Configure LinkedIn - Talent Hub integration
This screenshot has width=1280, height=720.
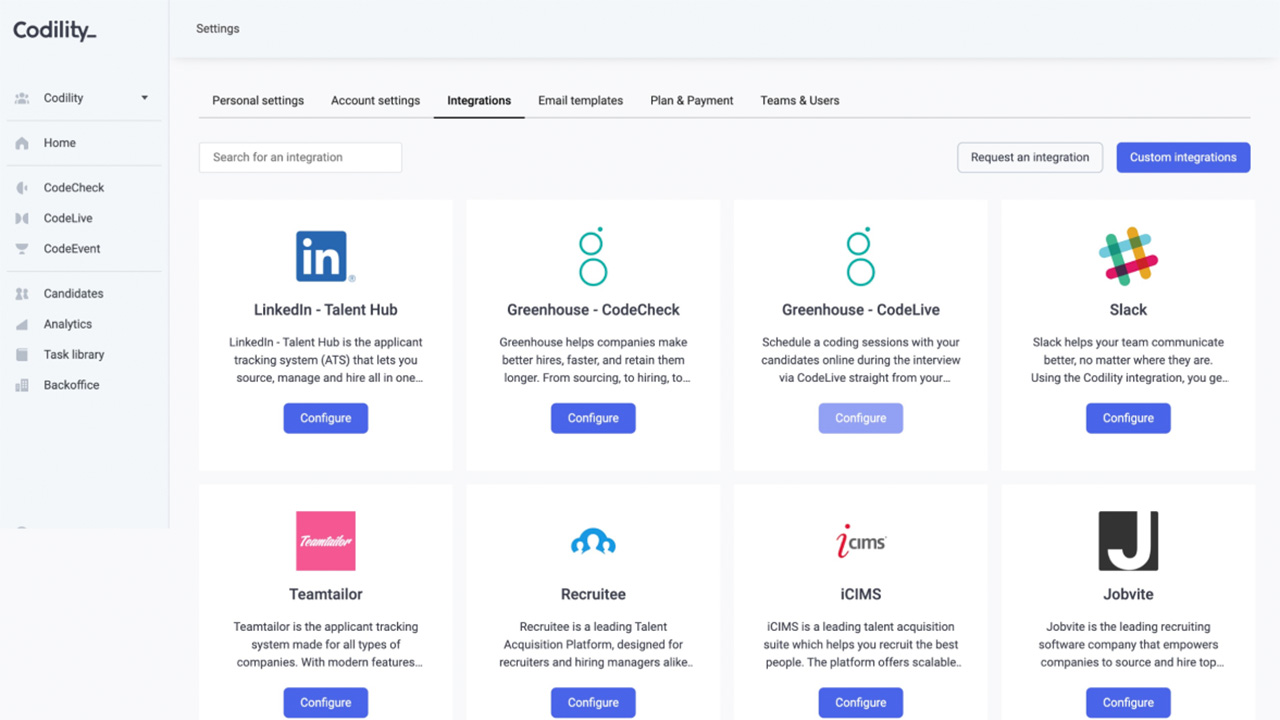point(326,418)
